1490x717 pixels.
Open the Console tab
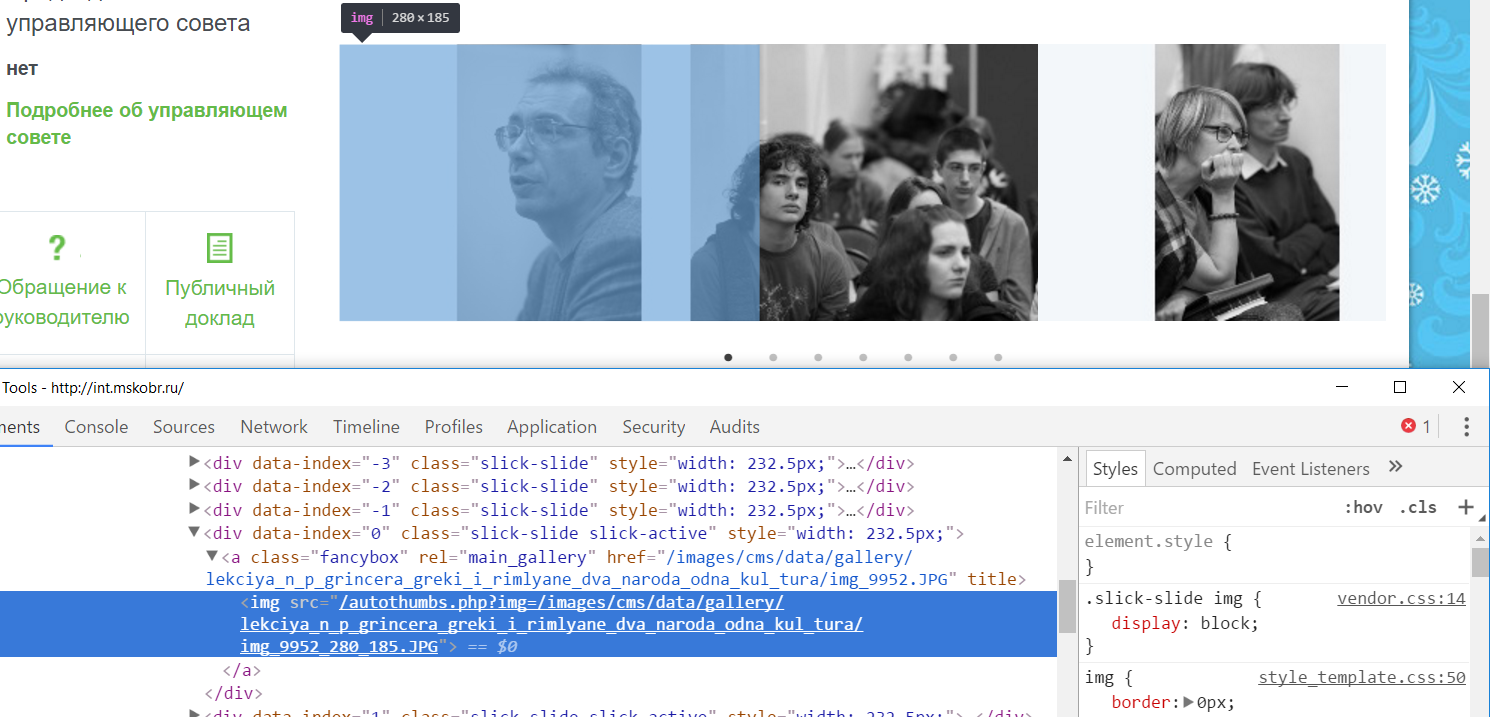tap(96, 427)
